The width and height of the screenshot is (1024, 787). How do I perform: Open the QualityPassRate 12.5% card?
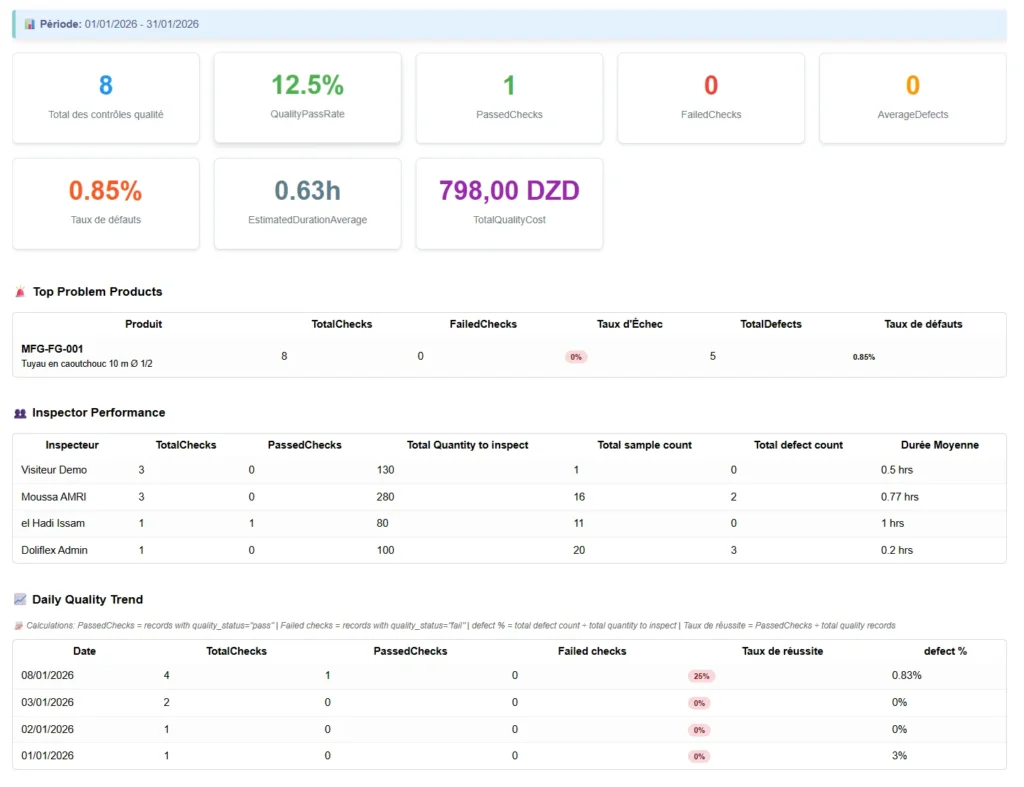click(307, 97)
